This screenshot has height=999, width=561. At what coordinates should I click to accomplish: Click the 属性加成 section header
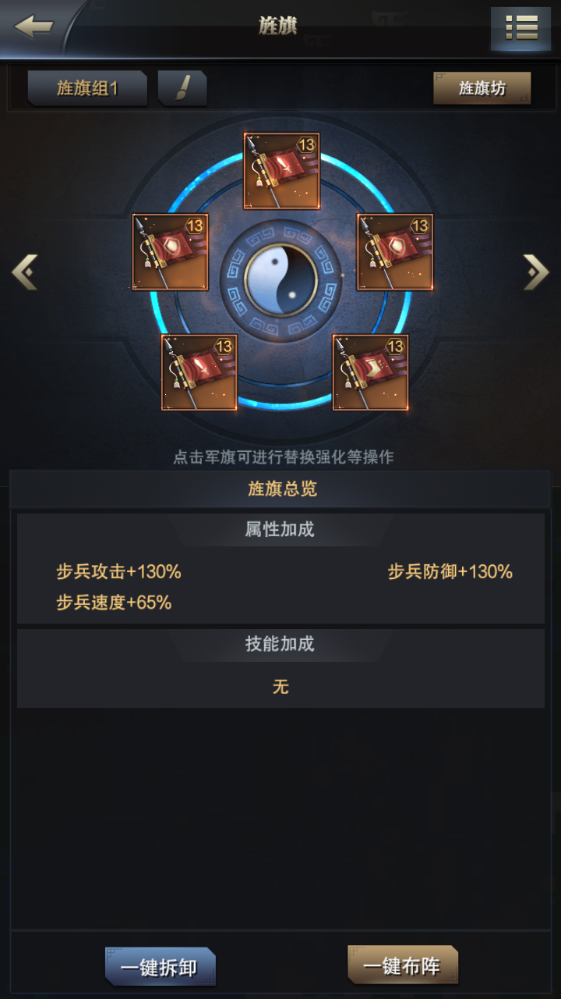[280, 529]
